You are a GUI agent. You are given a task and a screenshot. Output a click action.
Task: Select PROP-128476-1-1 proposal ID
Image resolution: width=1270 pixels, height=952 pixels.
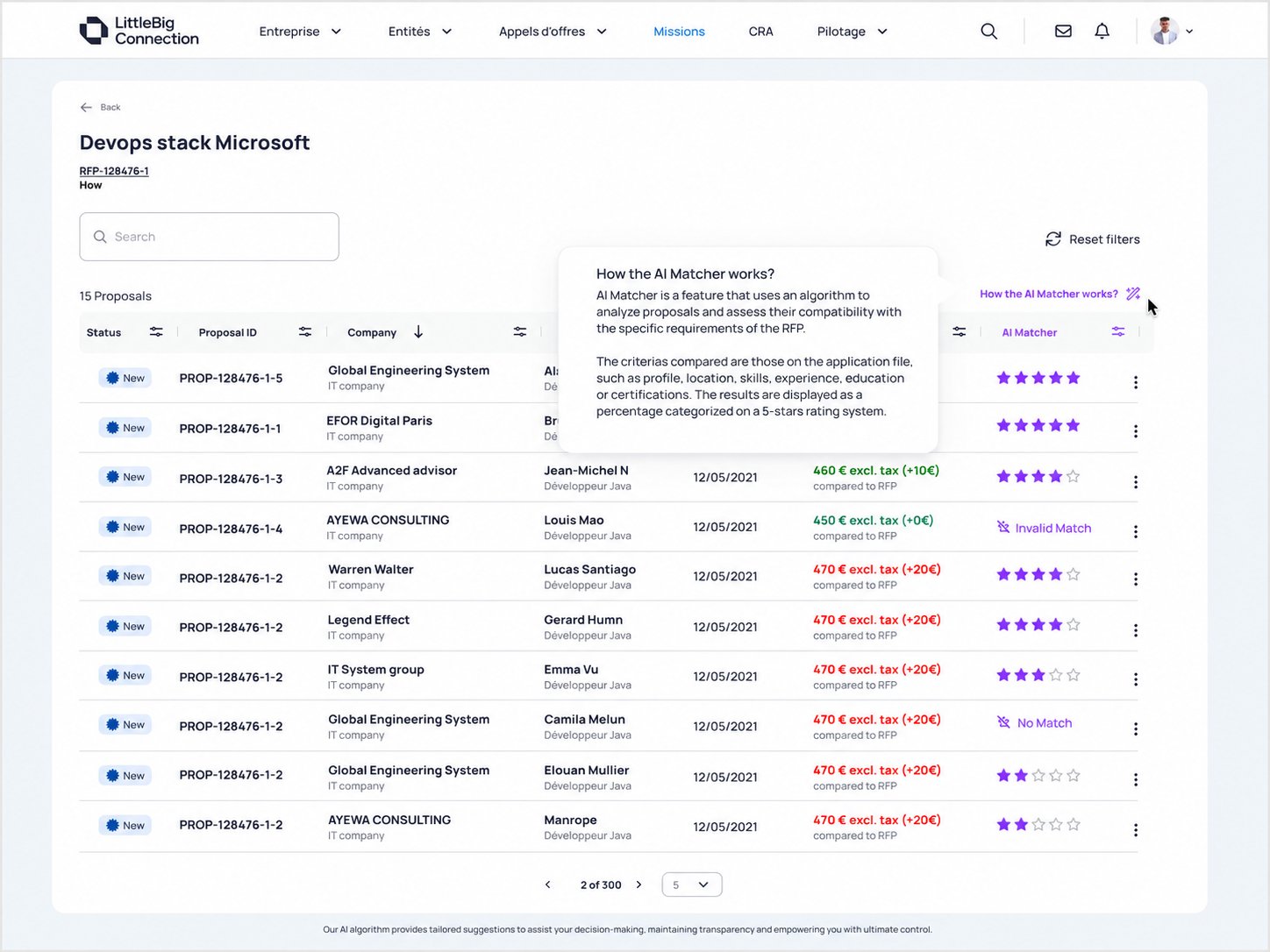pos(231,429)
